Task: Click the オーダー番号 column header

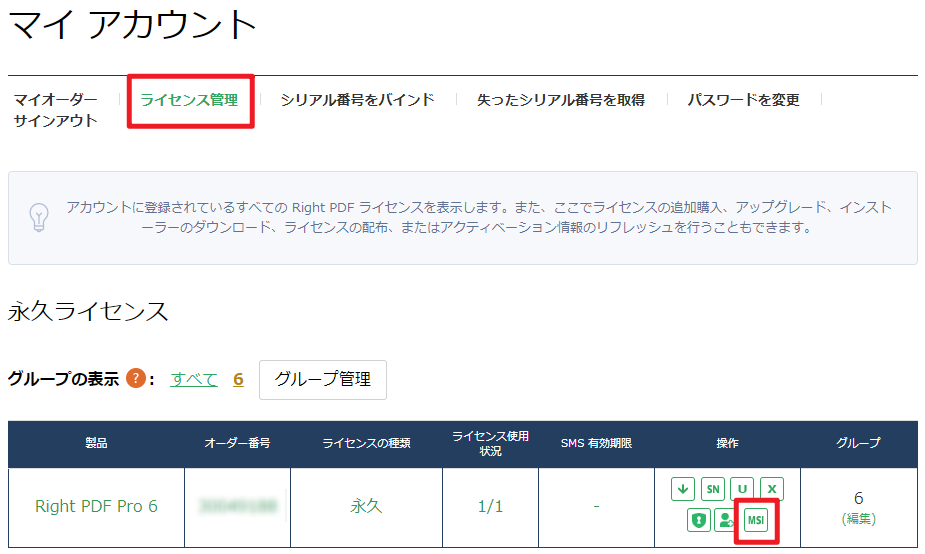Action: (x=237, y=443)
